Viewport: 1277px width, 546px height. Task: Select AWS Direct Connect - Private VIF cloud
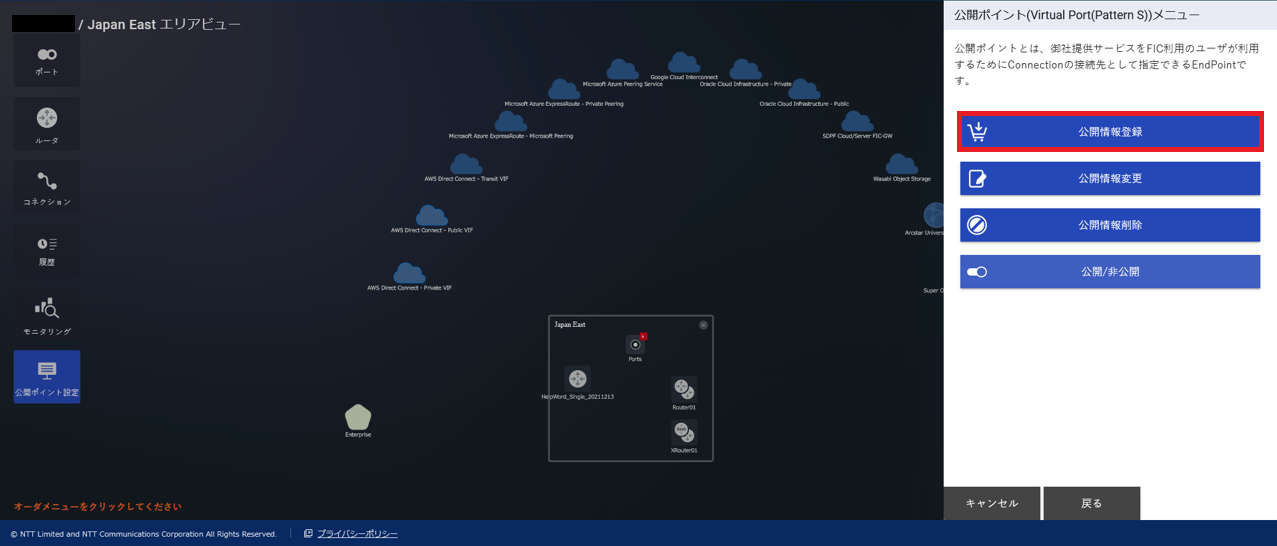[409, 273]
